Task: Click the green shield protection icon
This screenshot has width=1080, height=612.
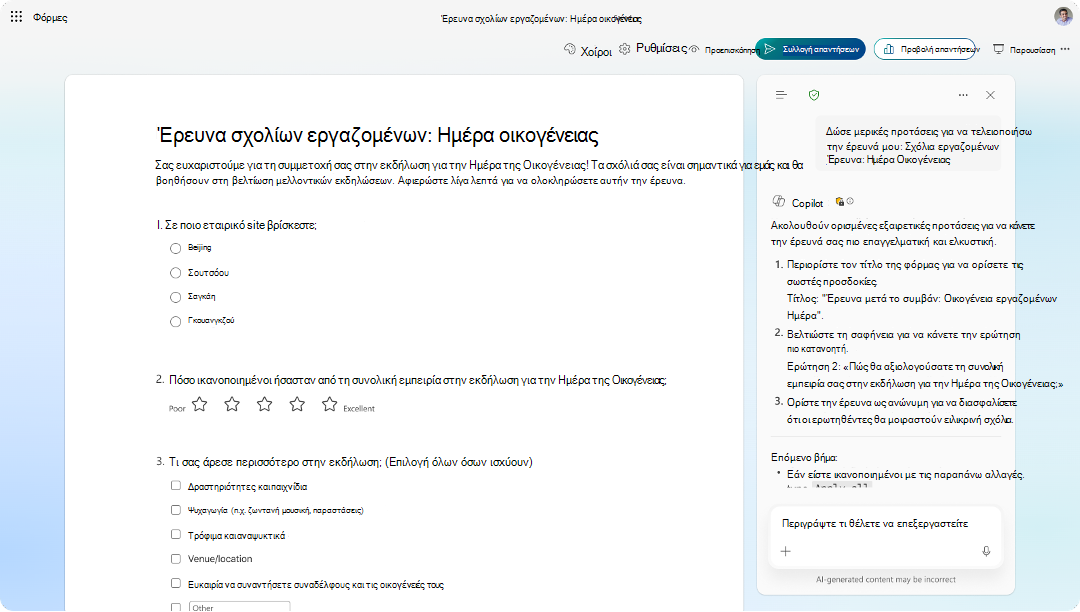Action: click(814, 95)
